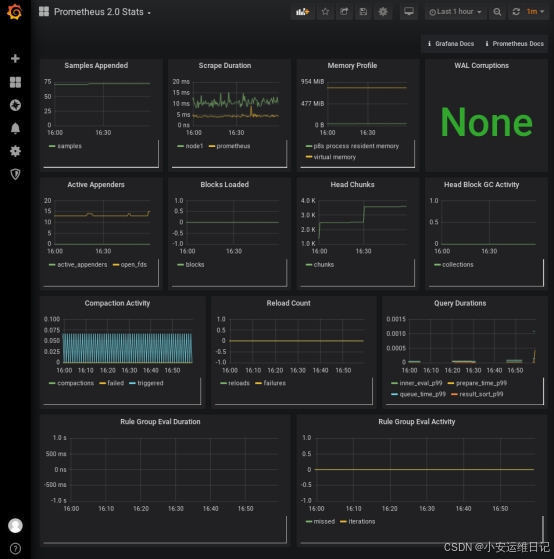Click the zoom out time range icon

497,12
